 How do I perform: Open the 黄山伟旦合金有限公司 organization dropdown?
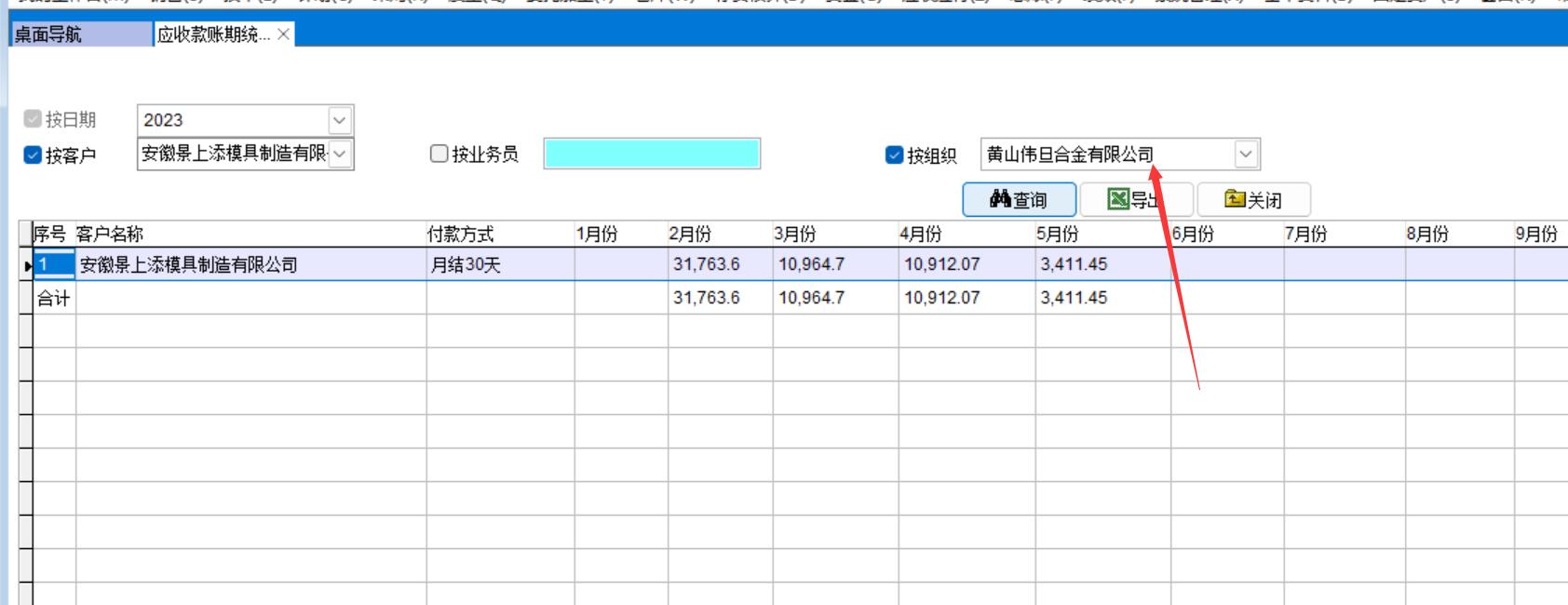click(x=1246, y=155)
